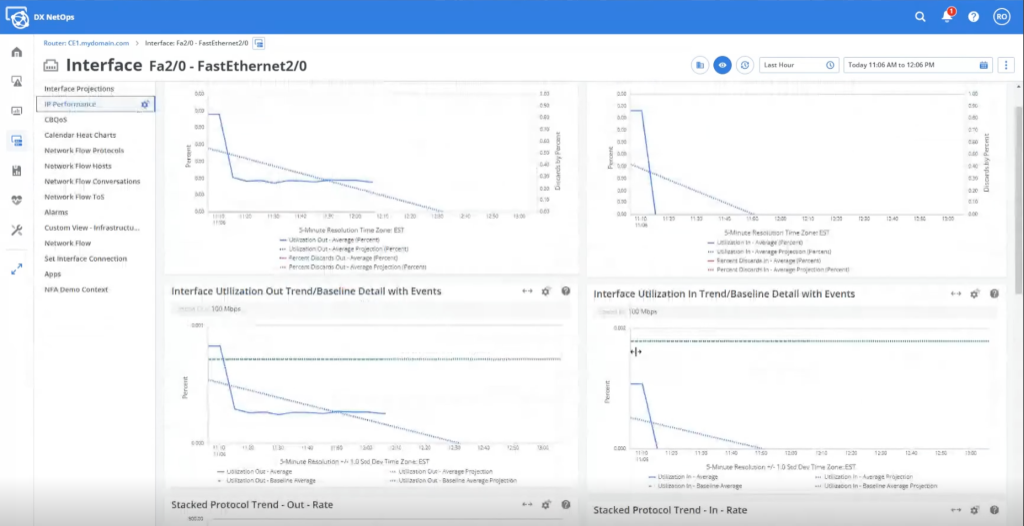Viewport: 1024px width, 526px height.
Task: Toggle the blue eye visibility button
Action: [x=722, y=65]
